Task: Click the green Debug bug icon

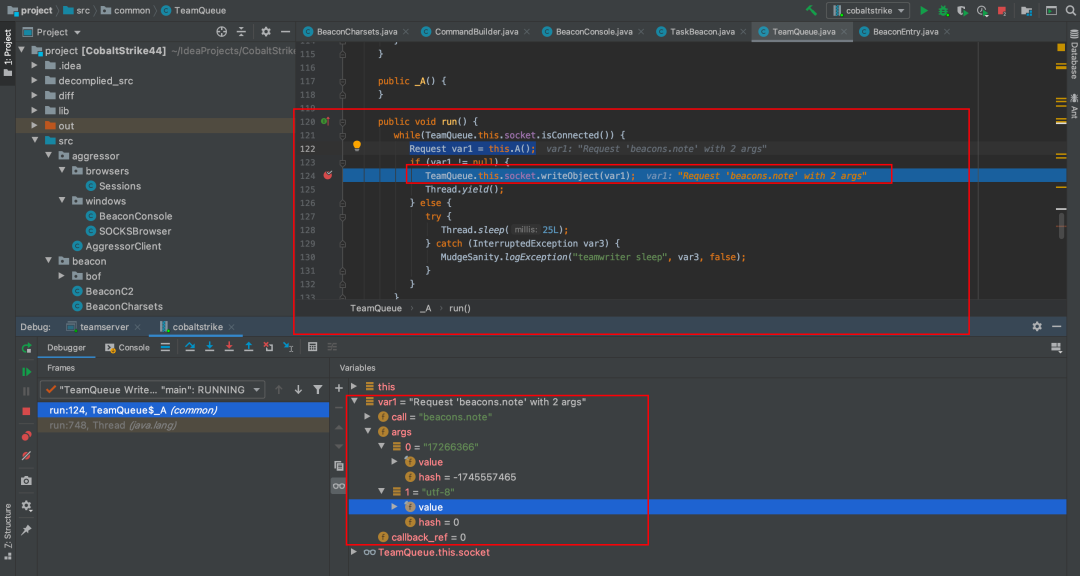Action: click(944, 10)
